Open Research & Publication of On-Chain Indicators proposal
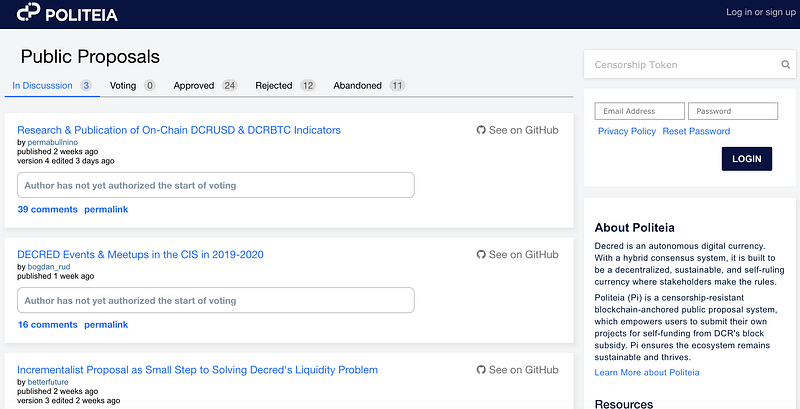 pyautogui.click(x=179, y=130)
